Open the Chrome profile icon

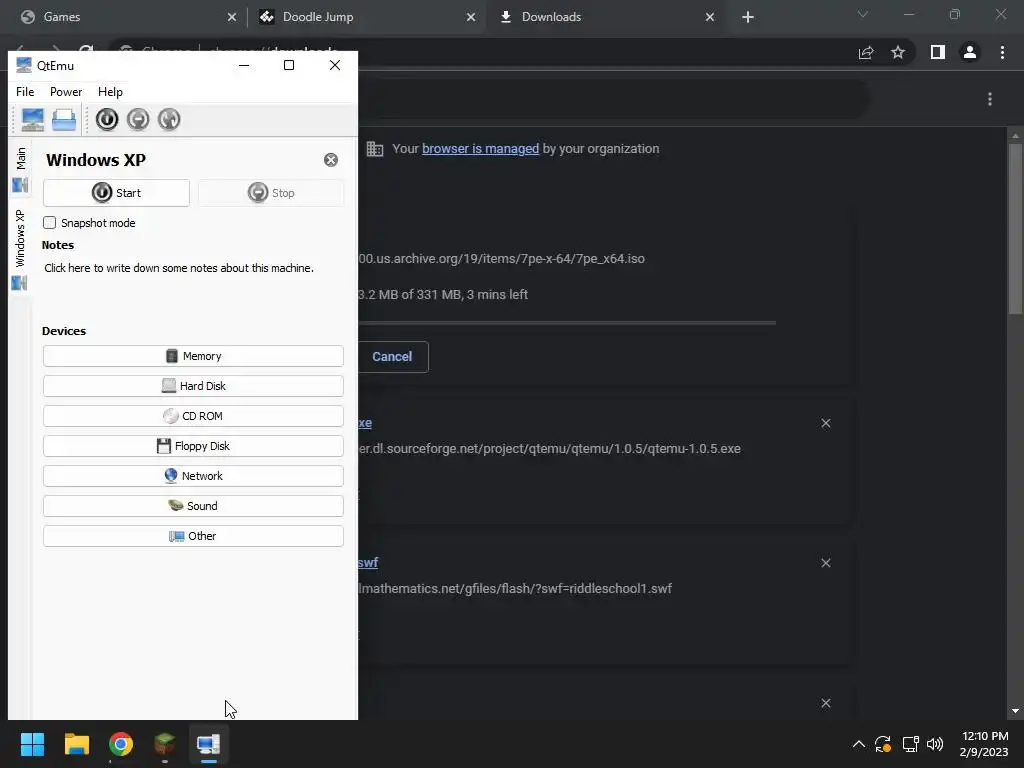coord(970,53)
